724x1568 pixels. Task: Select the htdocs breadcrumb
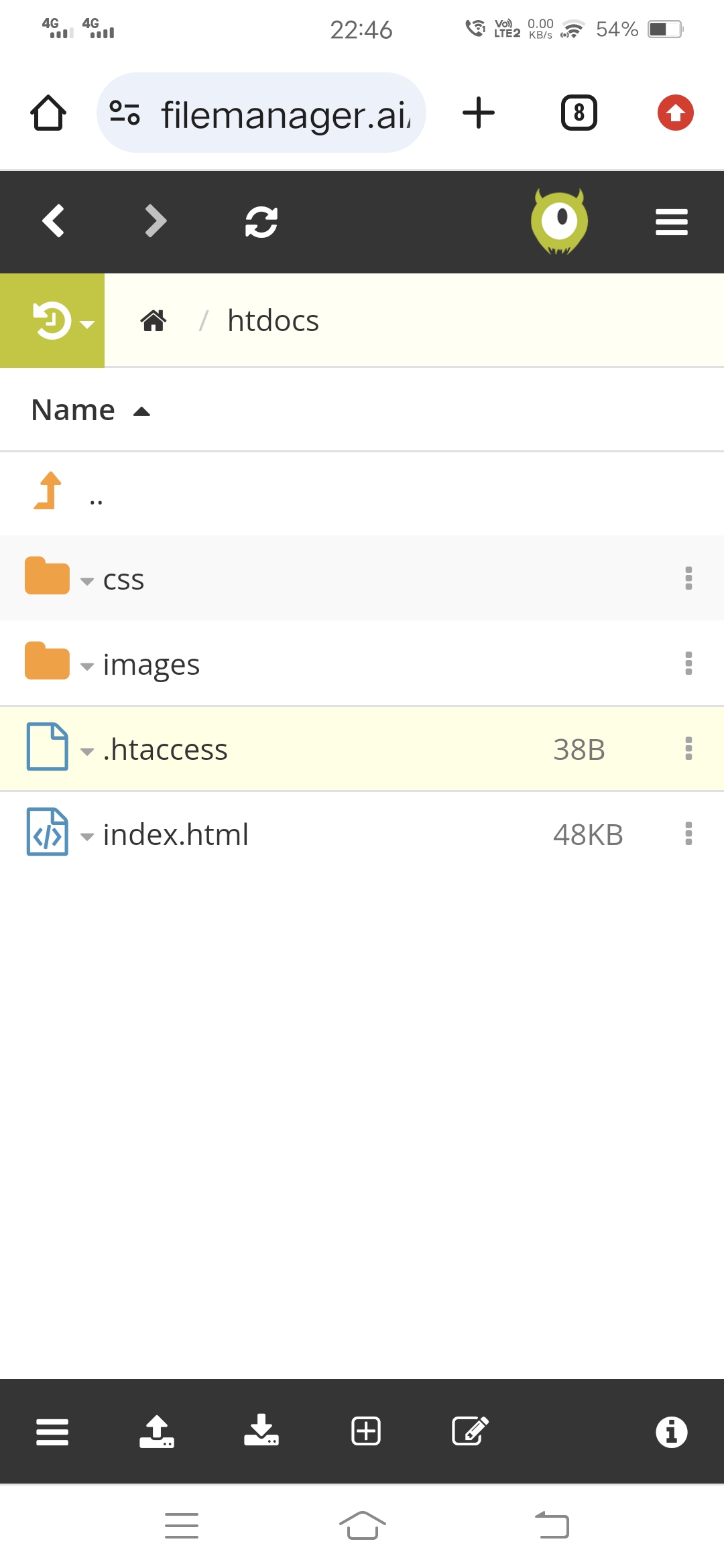pos(273,320)
